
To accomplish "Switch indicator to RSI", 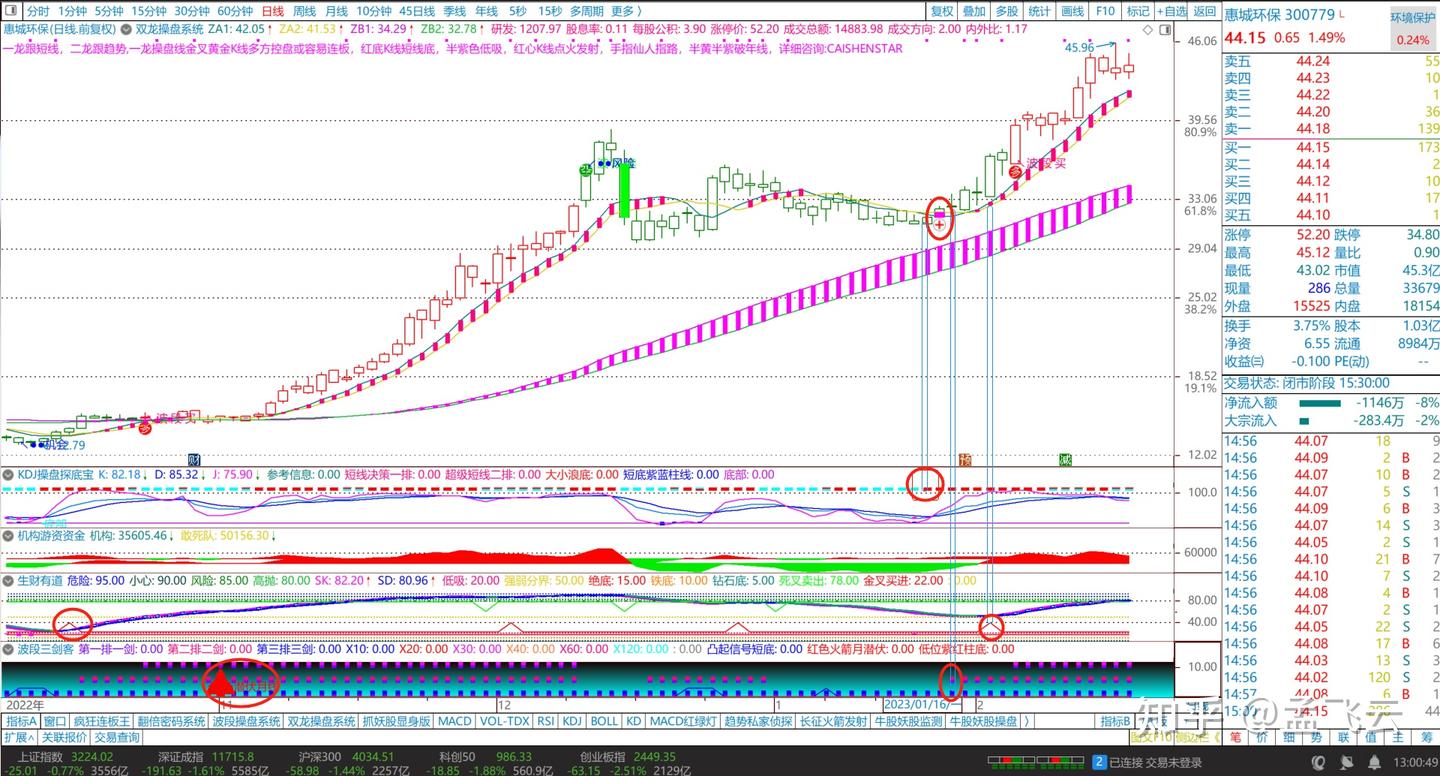I will (x=546, y=721).
